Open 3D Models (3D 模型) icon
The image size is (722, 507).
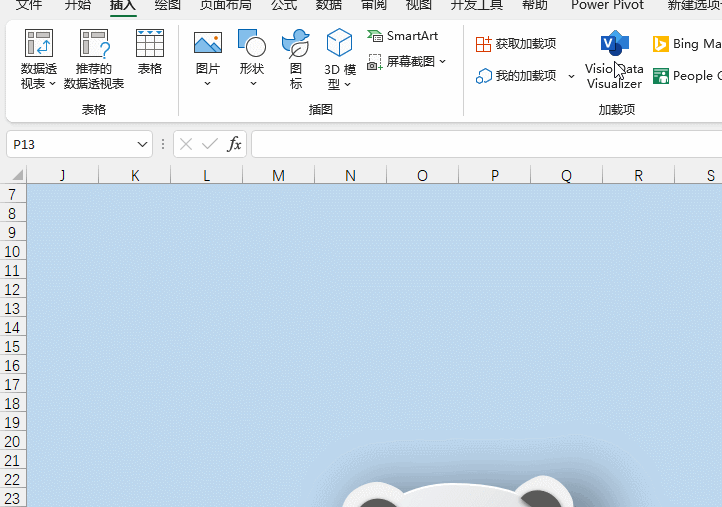(x=340, y=44)
